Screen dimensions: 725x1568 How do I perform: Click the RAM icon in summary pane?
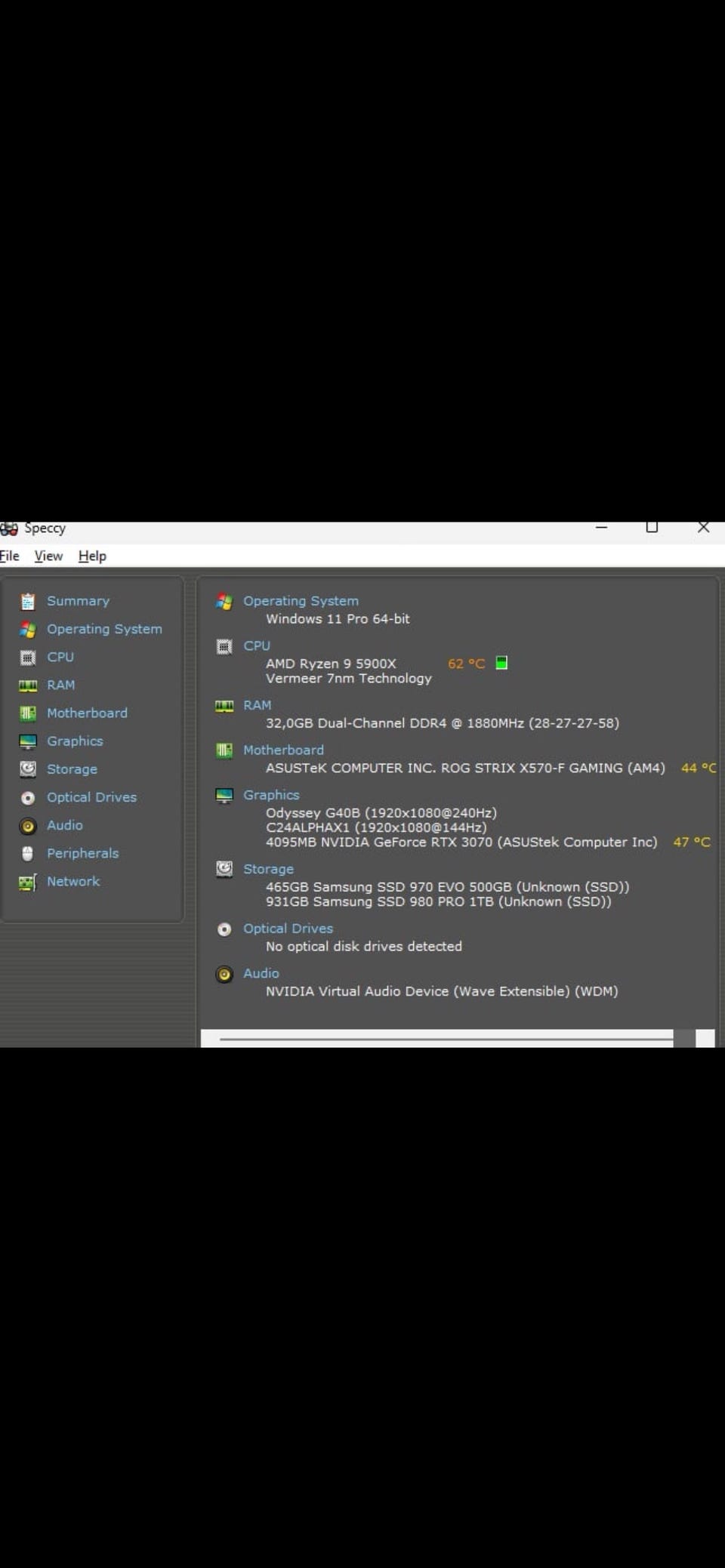(224, 706)
